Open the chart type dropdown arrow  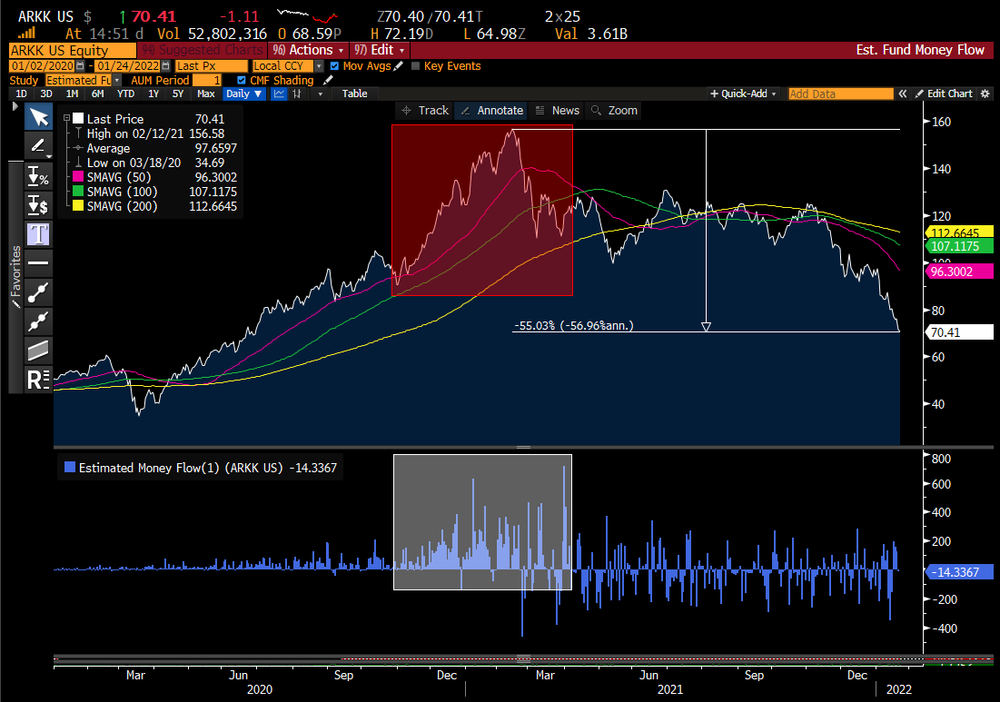(x=320, y=94)
